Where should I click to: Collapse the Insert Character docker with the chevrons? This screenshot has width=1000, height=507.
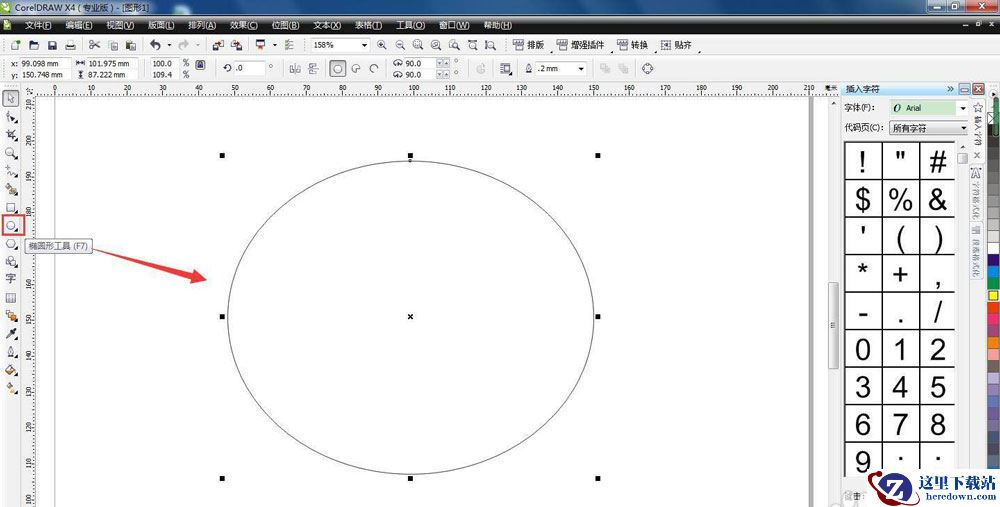pyautogui.click(x=950, y=89)
